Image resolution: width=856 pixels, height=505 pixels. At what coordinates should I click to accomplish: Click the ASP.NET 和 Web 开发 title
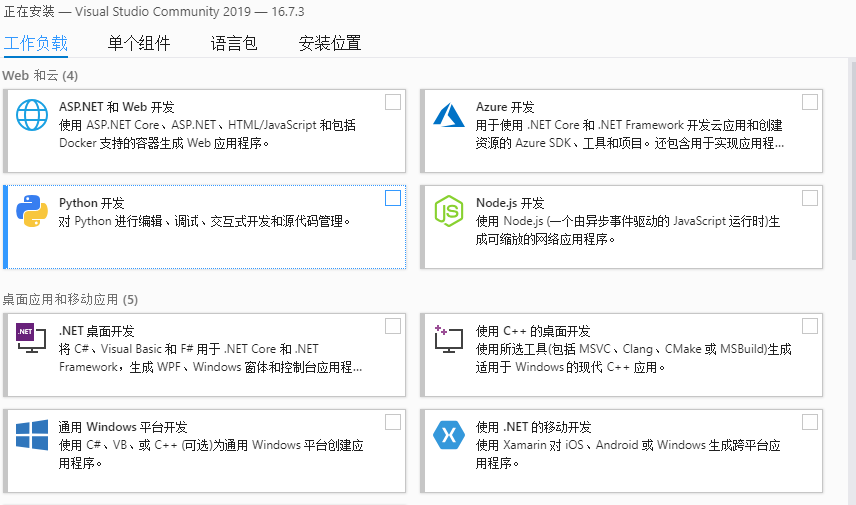click(117, 107)
